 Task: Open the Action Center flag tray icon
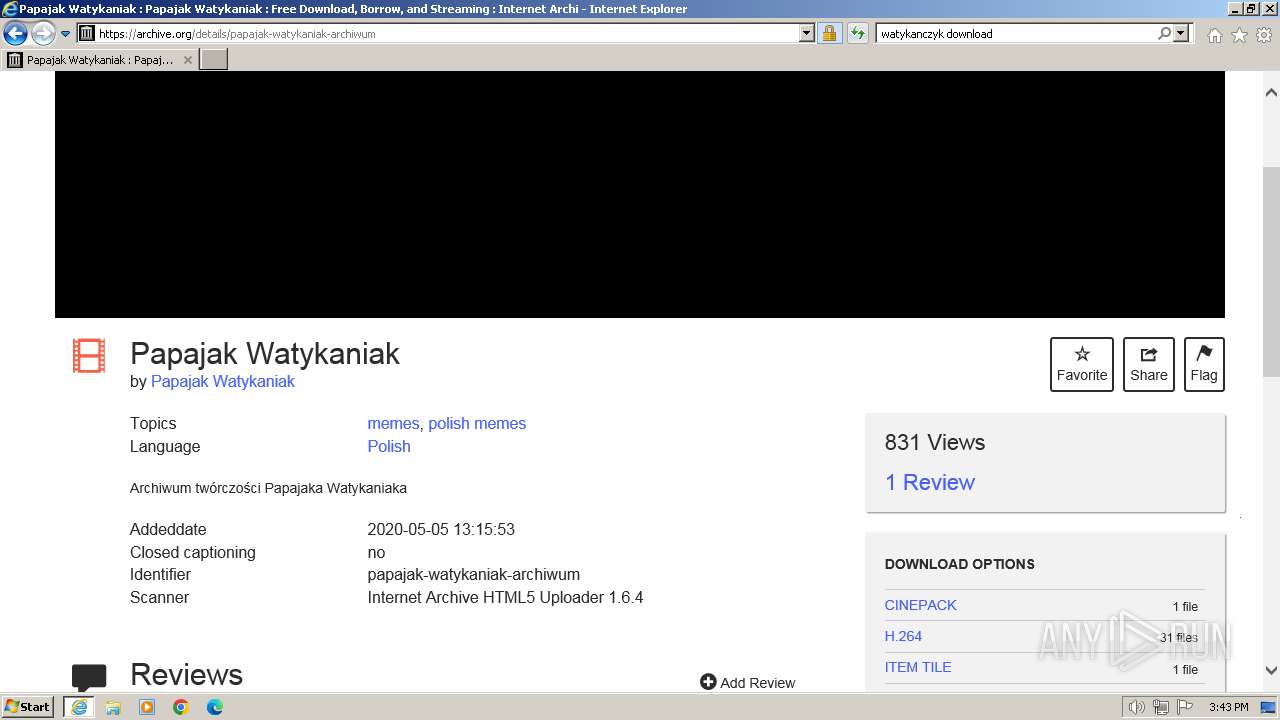coord(1184,707)
